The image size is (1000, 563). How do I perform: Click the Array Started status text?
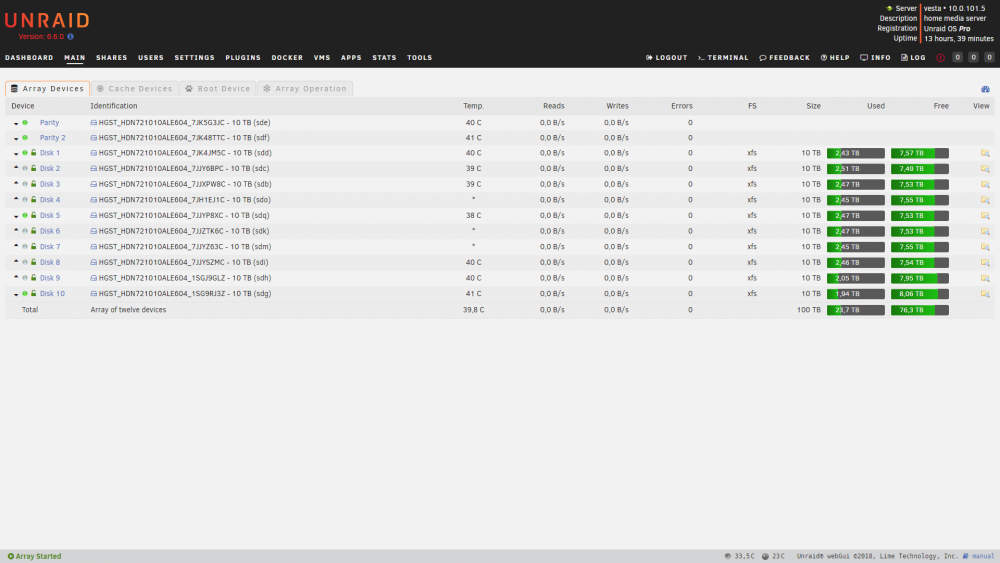pos(38,556)
